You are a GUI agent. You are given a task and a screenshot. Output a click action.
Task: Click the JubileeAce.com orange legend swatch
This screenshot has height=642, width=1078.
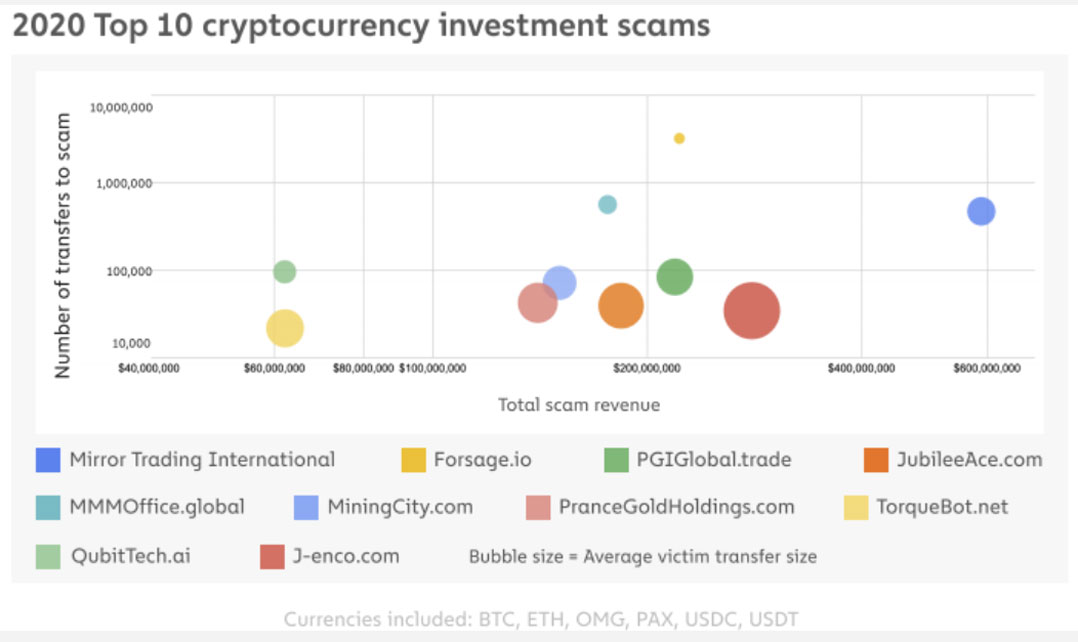click(x=876, y=460)
